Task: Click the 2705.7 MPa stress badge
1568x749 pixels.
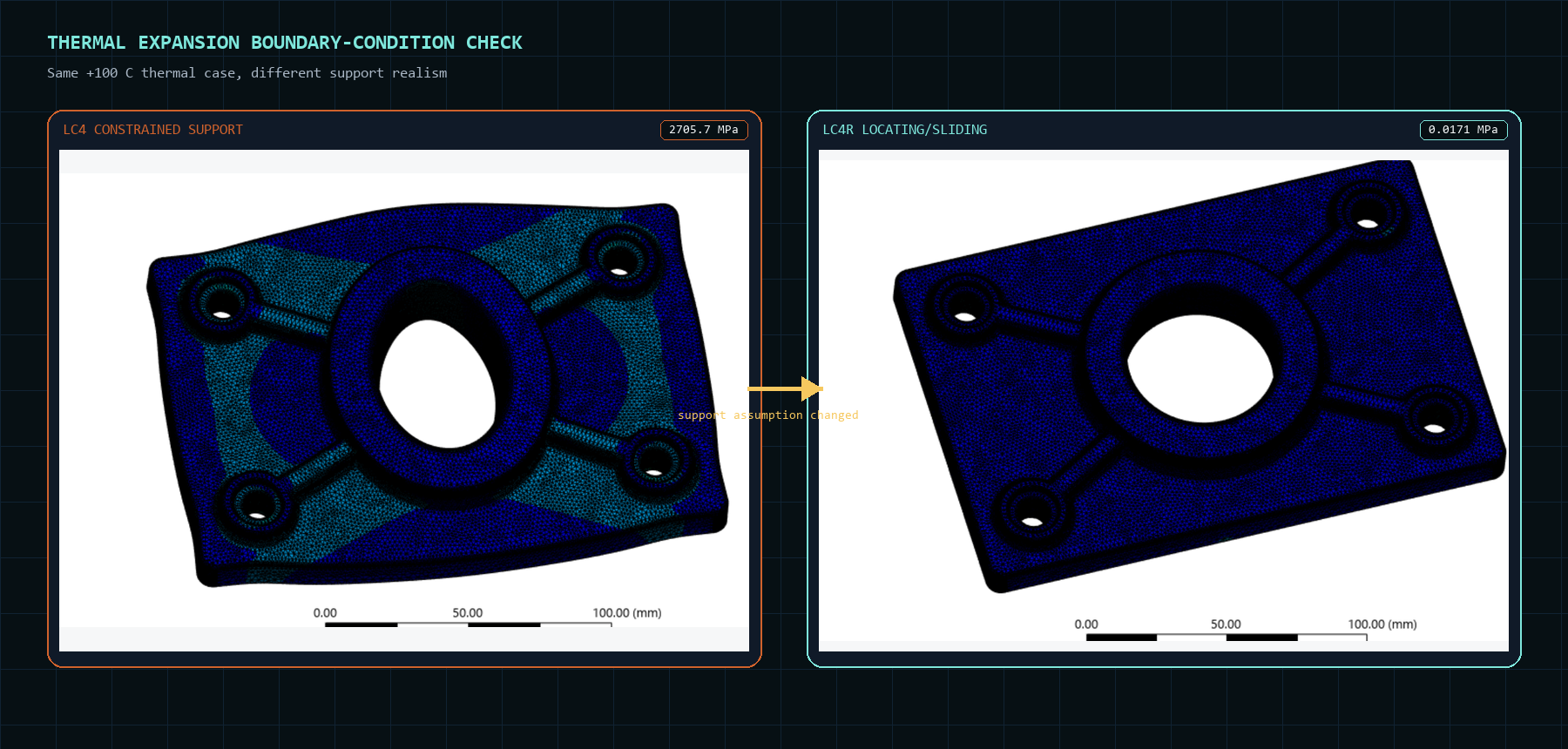Action: point(704,130)
